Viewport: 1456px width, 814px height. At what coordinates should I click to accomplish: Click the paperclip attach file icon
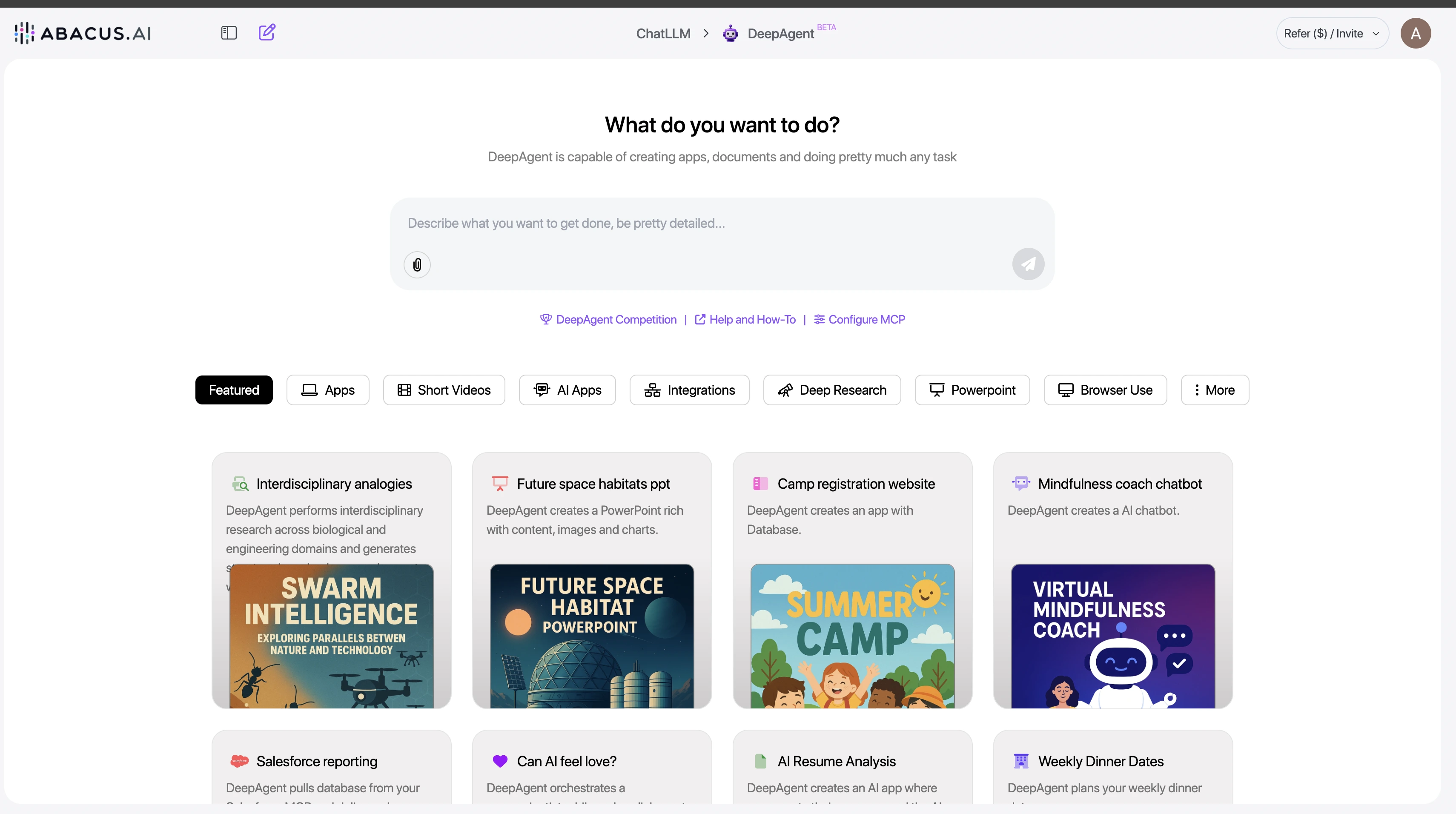(416, 264)
